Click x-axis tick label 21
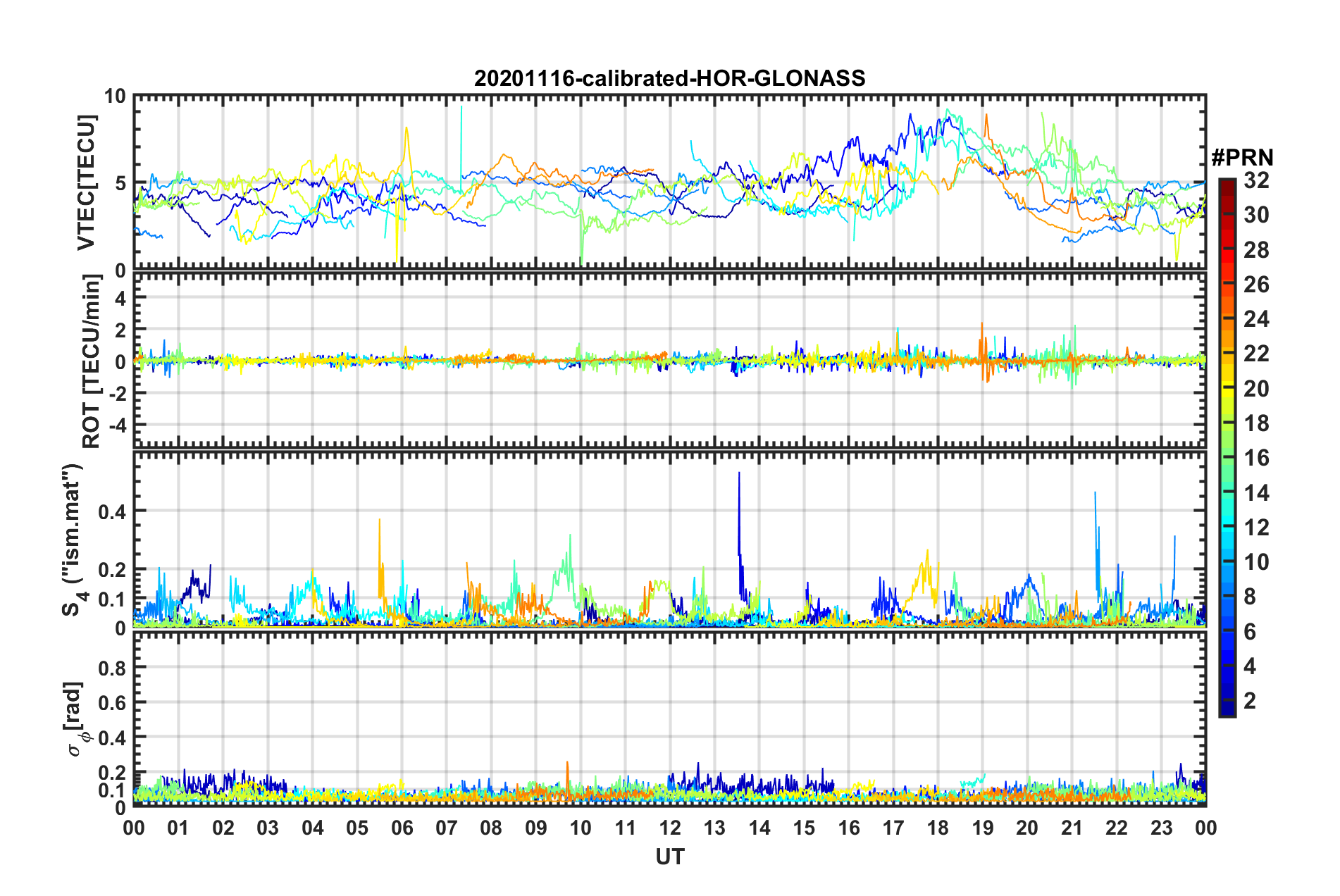The height and width of the screenshot is (896, 1340). coord(1072,828)
